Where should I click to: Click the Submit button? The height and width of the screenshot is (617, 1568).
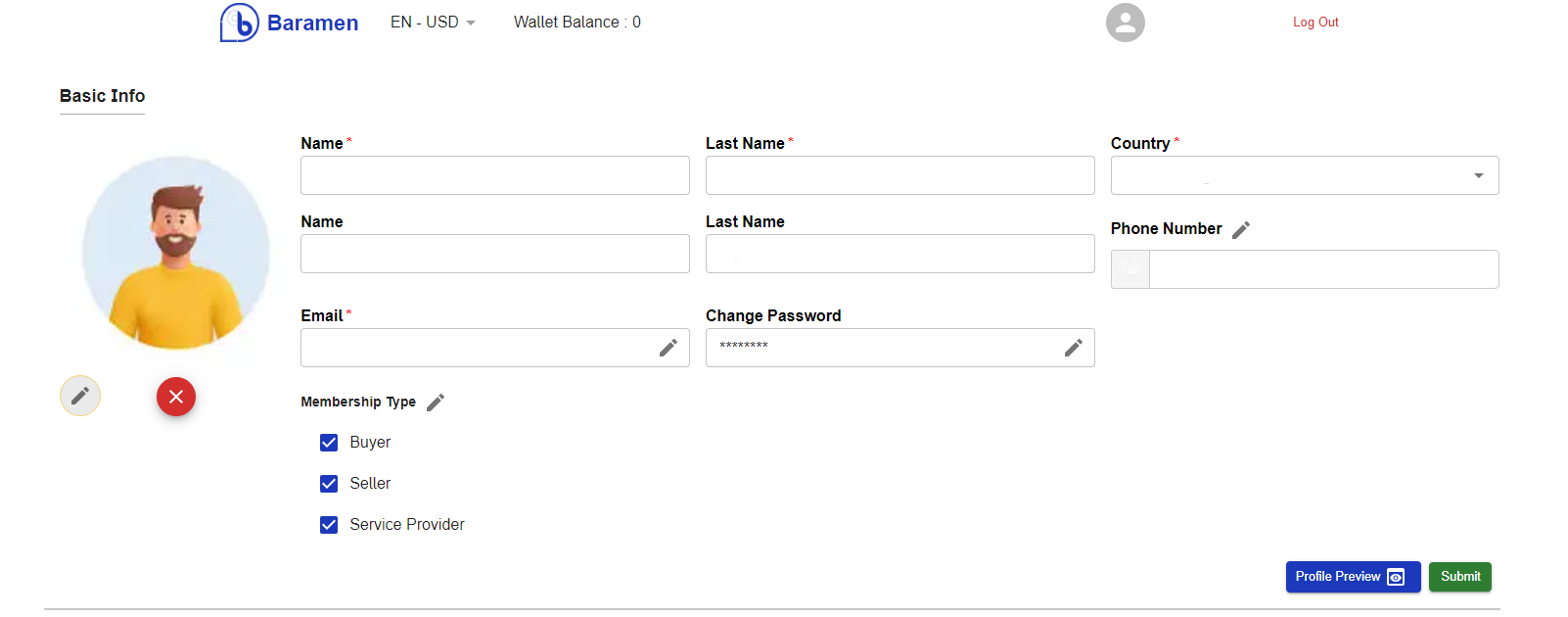pyautogui.click(x=1459, y=577)
